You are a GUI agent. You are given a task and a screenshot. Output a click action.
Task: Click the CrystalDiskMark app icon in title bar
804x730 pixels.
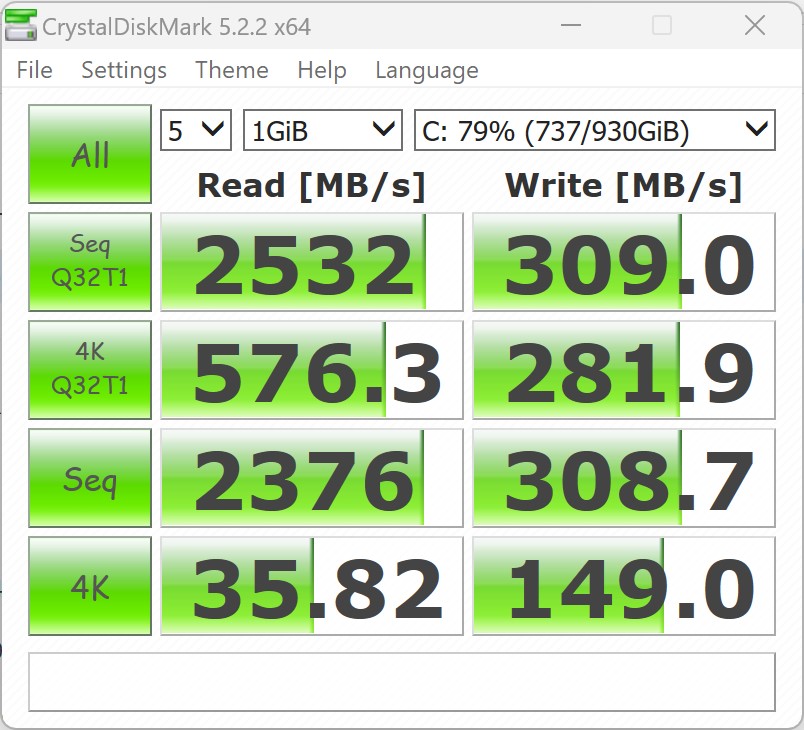click(x=21, y=25)
